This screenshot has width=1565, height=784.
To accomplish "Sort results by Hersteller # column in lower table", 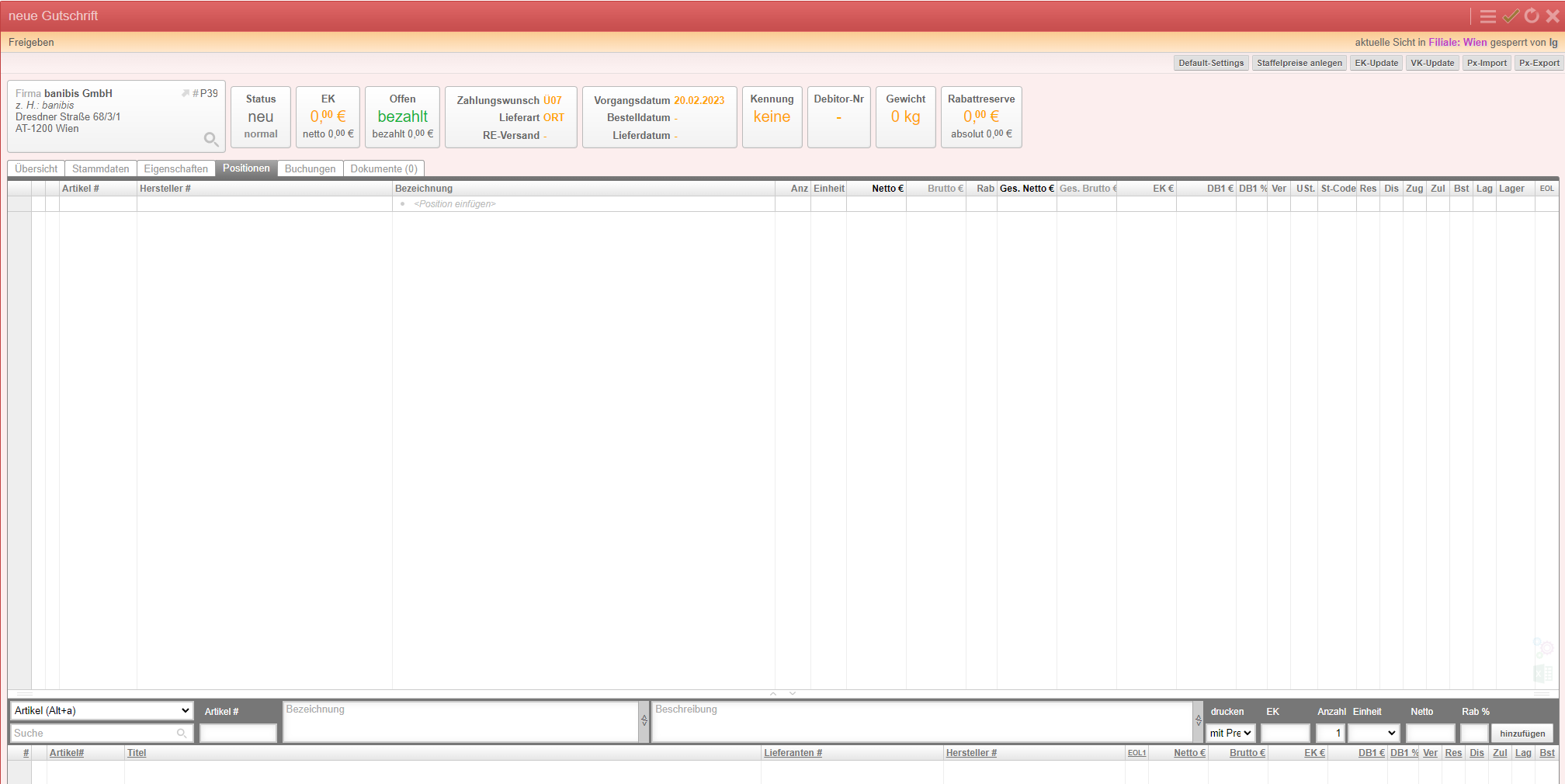I will 971,753.
